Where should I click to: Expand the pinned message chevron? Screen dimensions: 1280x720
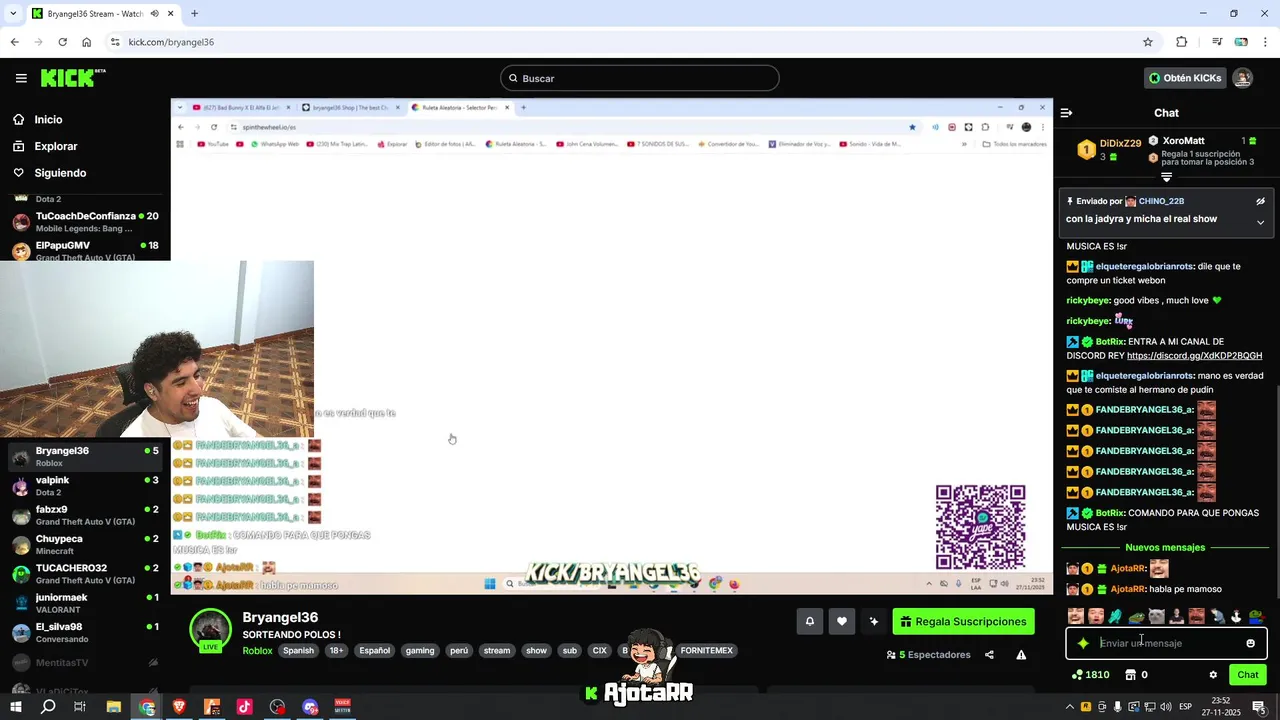(x=1260, y=222)
